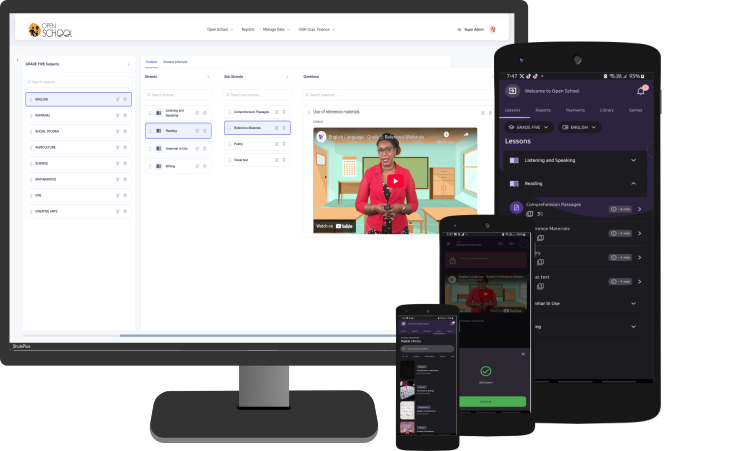Viewport: 745px width, 451px height.
Task: Select the CRE subject row
Action: click(x=78, y=195)
